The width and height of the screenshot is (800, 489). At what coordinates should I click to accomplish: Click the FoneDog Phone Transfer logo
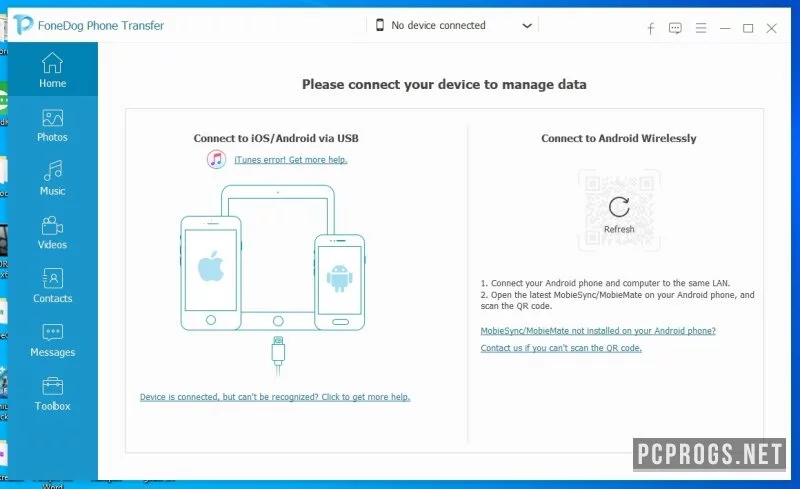click(x=23, y=25)
